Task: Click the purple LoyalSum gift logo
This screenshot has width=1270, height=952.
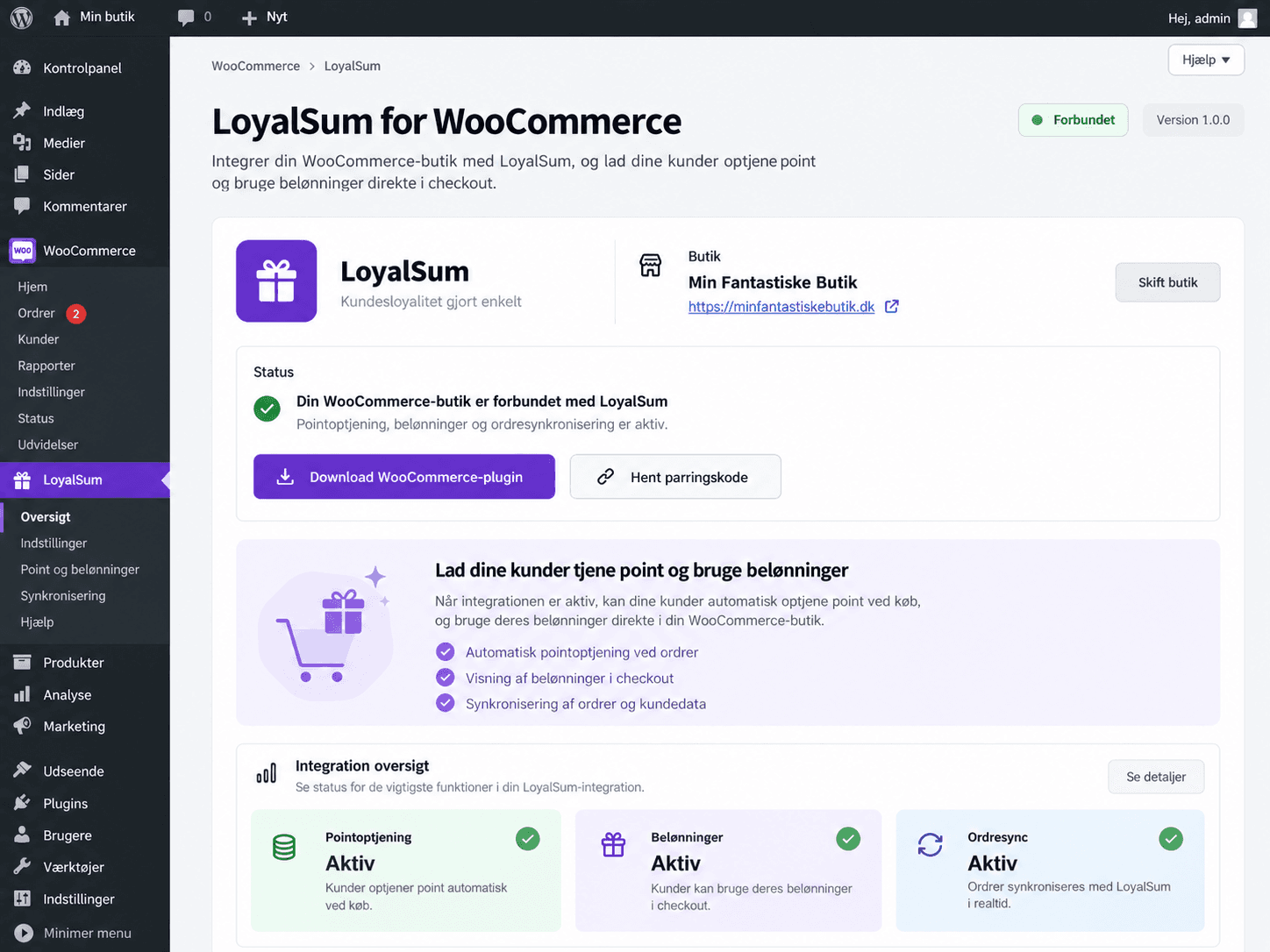Action: click(x=276, y=281)
